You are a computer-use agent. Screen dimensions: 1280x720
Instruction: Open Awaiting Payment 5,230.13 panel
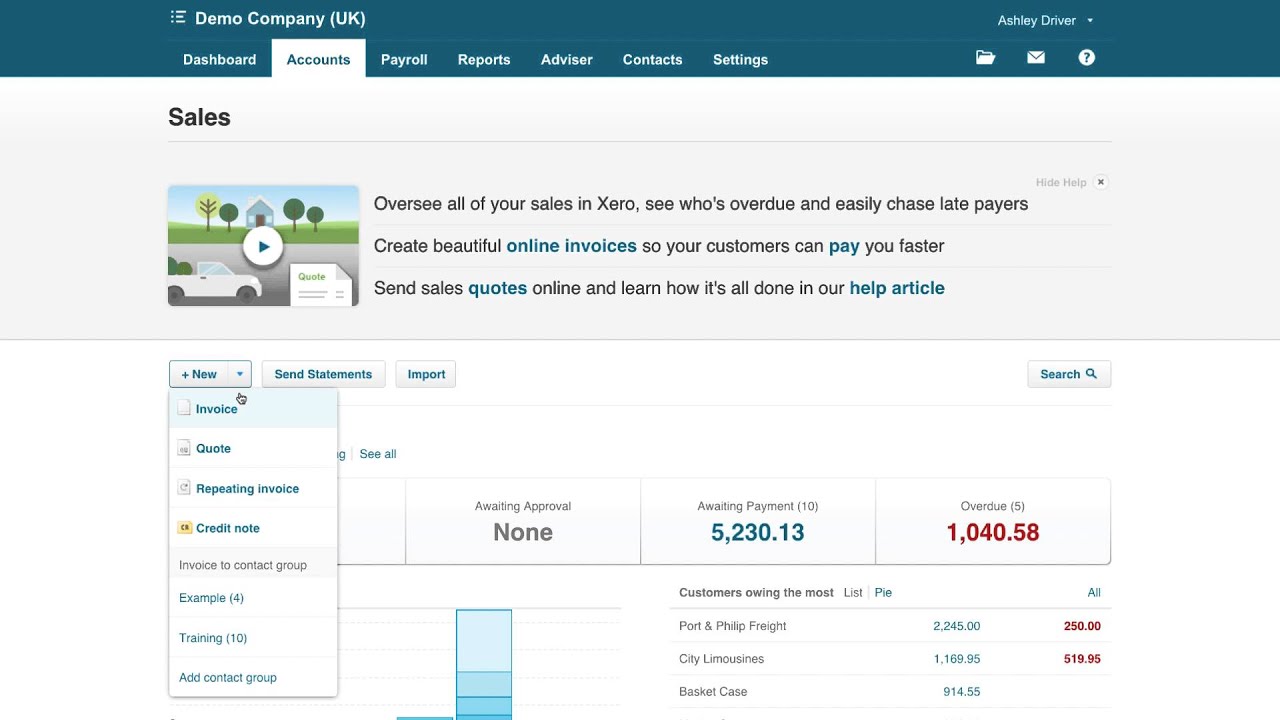[x=758, y=522]
